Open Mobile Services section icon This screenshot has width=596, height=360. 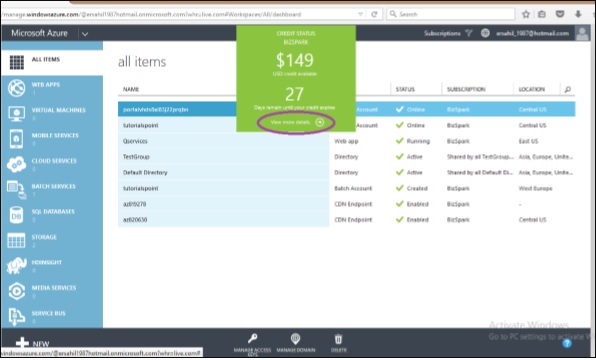16,139
